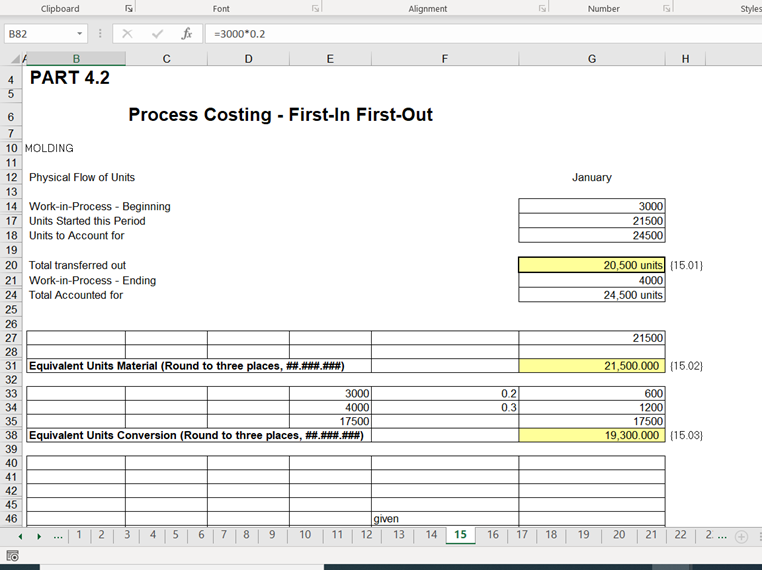Select yellow cell 19,300.000

coord(591,435)
